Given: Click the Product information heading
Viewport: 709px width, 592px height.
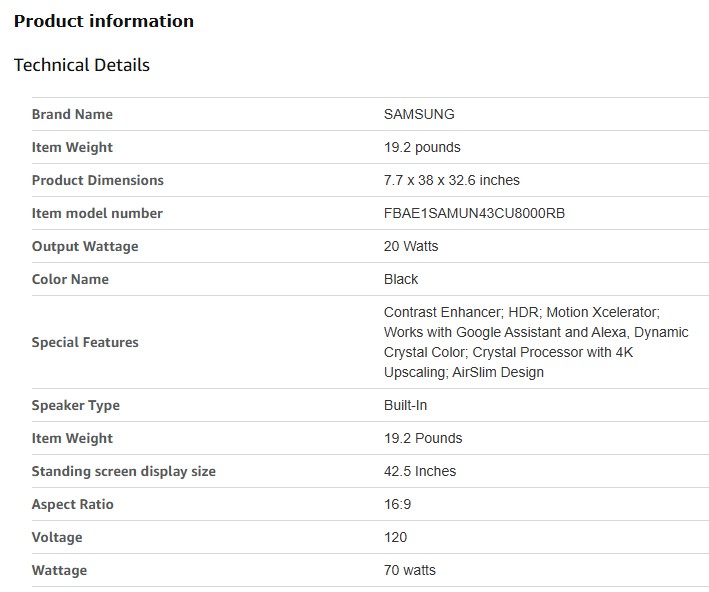Looking at the screenshot, I should coord(104,21).
